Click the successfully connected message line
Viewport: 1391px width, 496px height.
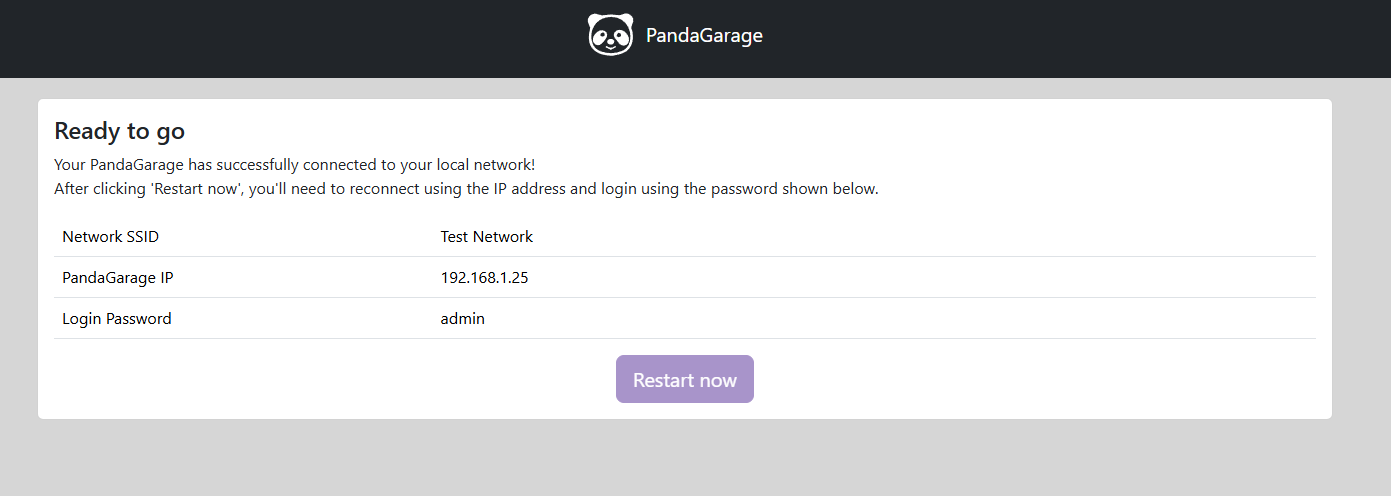tap(295, 165)
